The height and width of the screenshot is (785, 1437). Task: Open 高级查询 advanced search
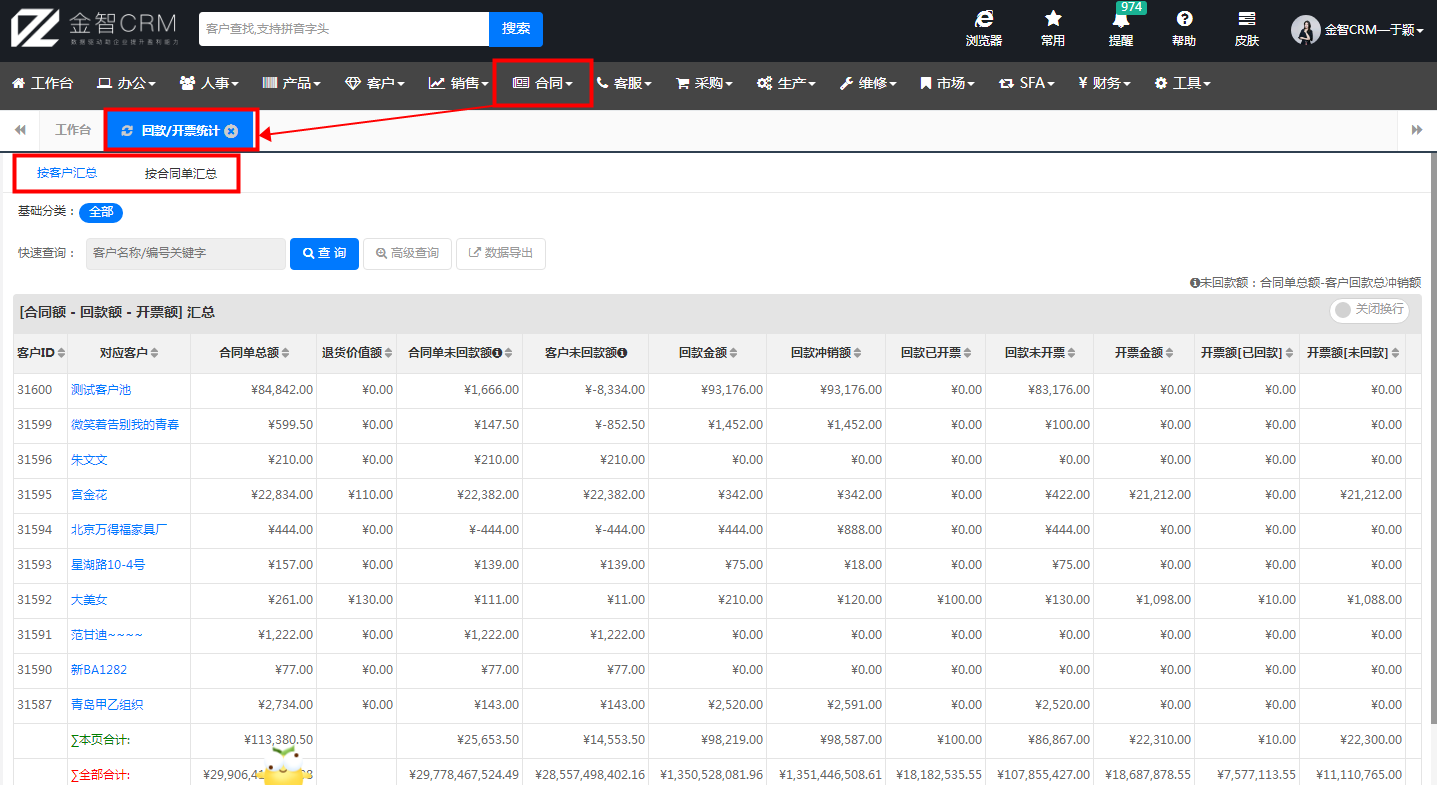tap(407, 254)
